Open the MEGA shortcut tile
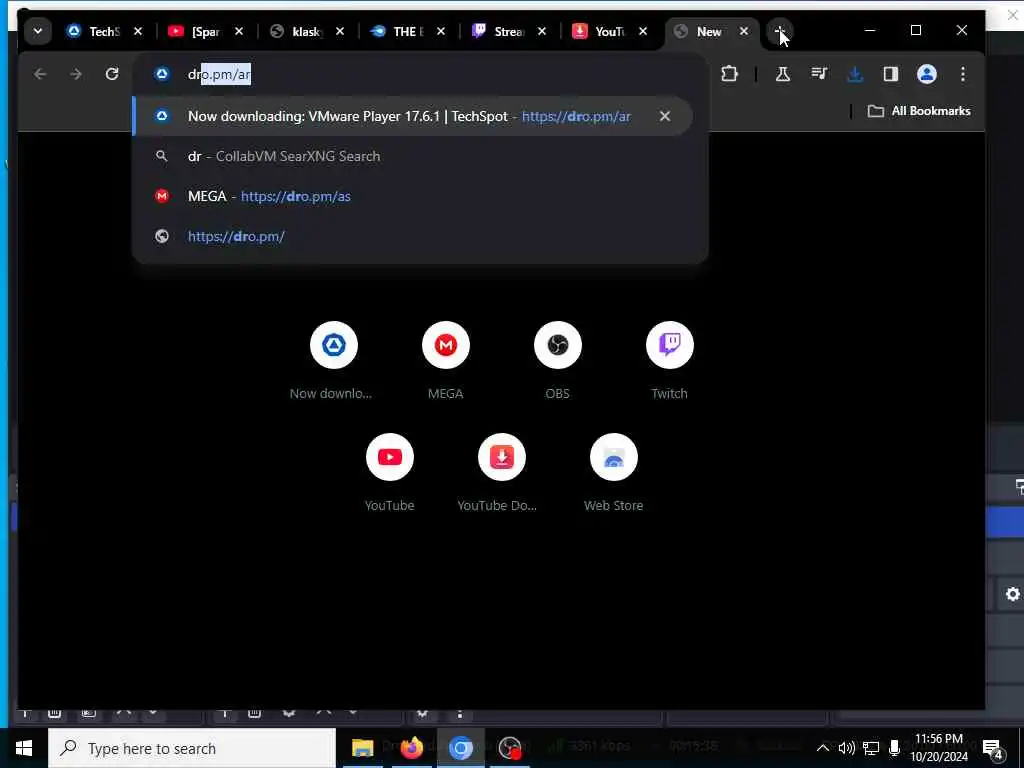 coord(445,359)
